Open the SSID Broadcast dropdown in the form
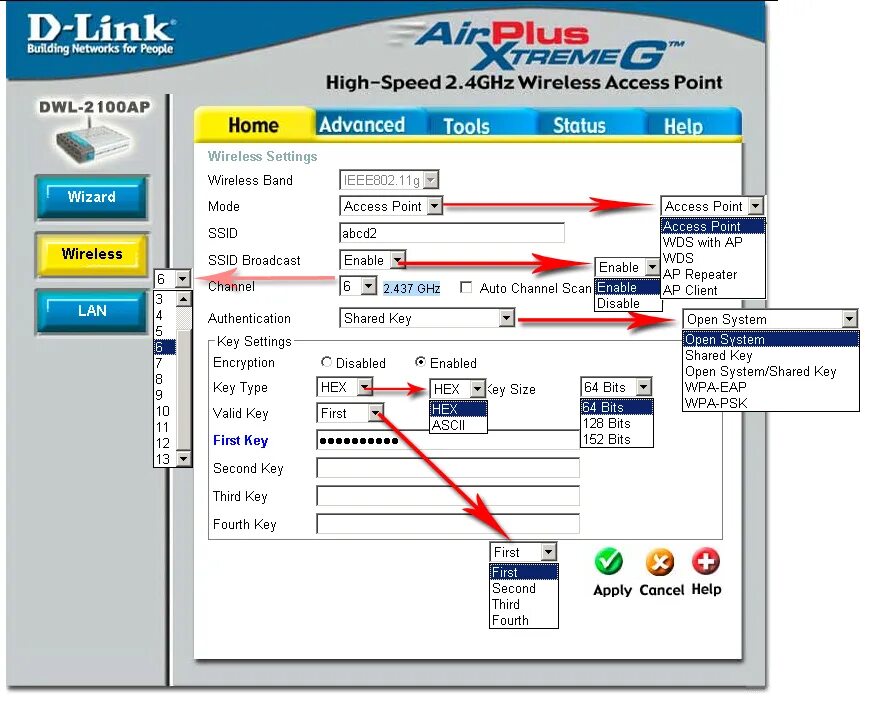The image size is (878, 702). (x=372, y=260)
